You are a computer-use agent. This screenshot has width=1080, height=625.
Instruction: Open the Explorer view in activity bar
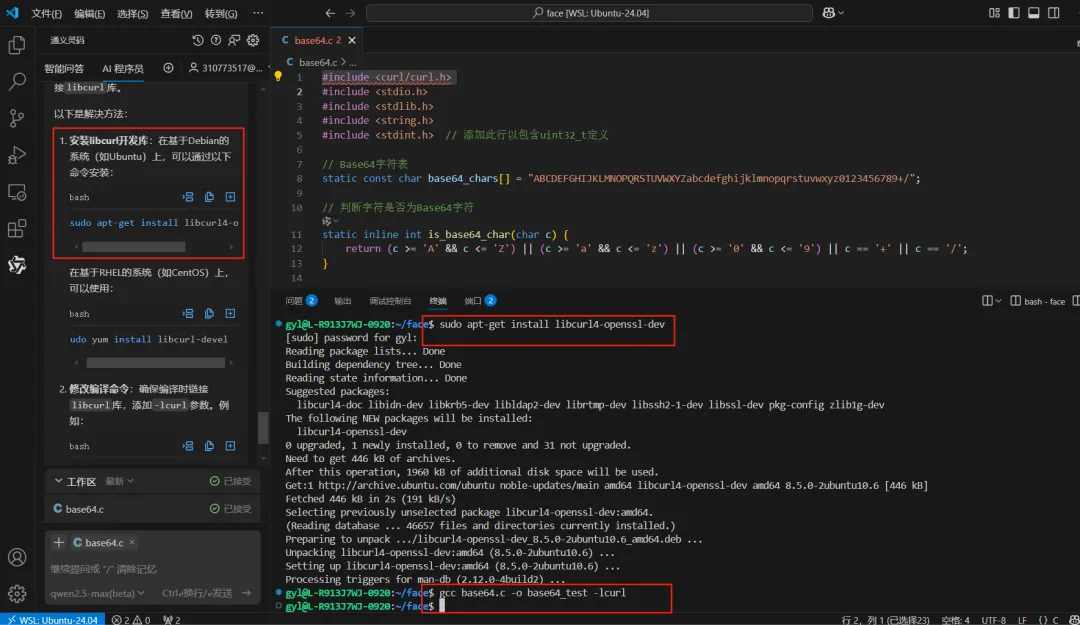[x=17, y=45]
